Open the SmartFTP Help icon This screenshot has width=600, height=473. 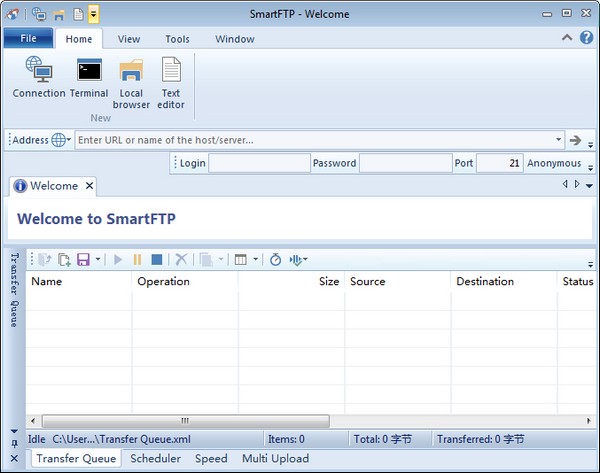pos(586,39)
